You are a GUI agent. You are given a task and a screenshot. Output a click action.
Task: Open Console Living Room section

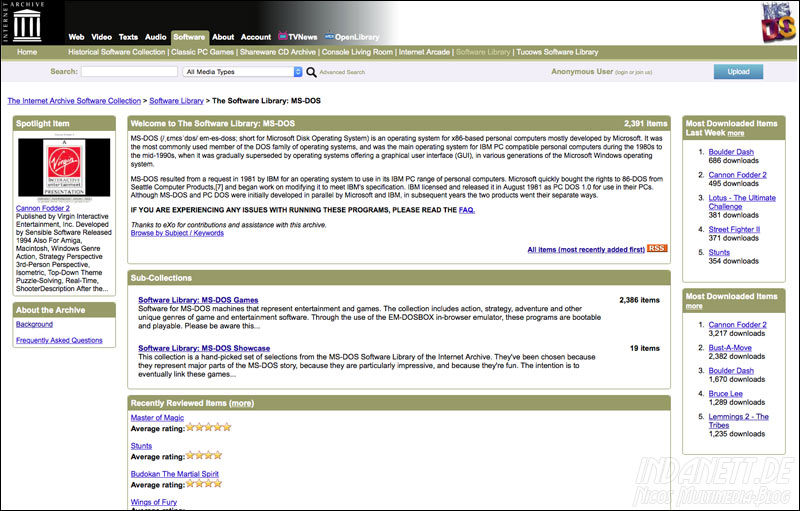(x=357, y=52)
